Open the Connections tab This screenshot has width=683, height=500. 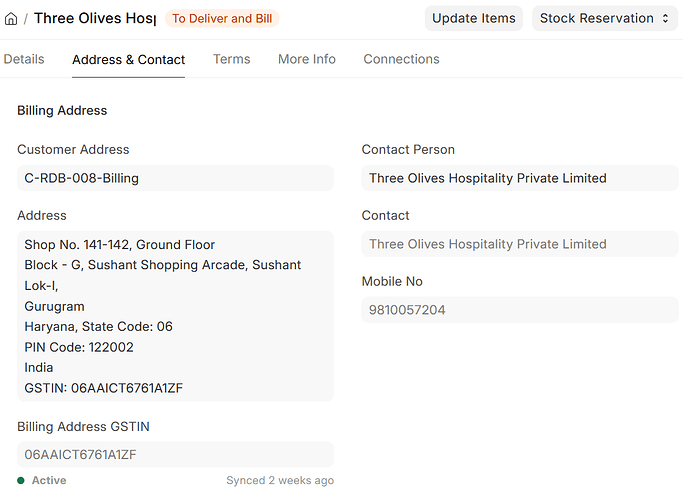401,59
